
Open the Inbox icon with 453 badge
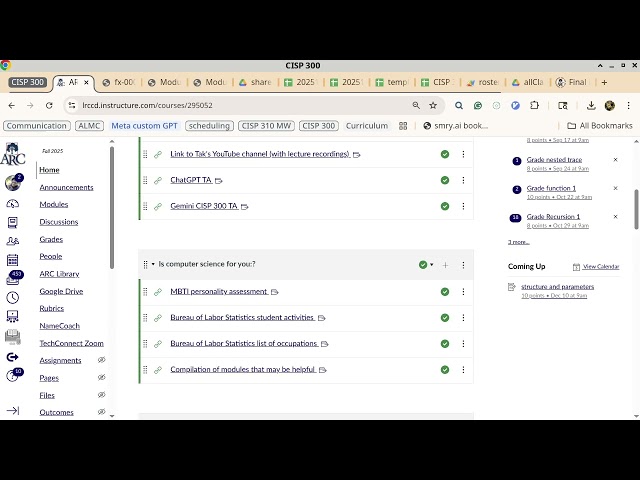13,279
